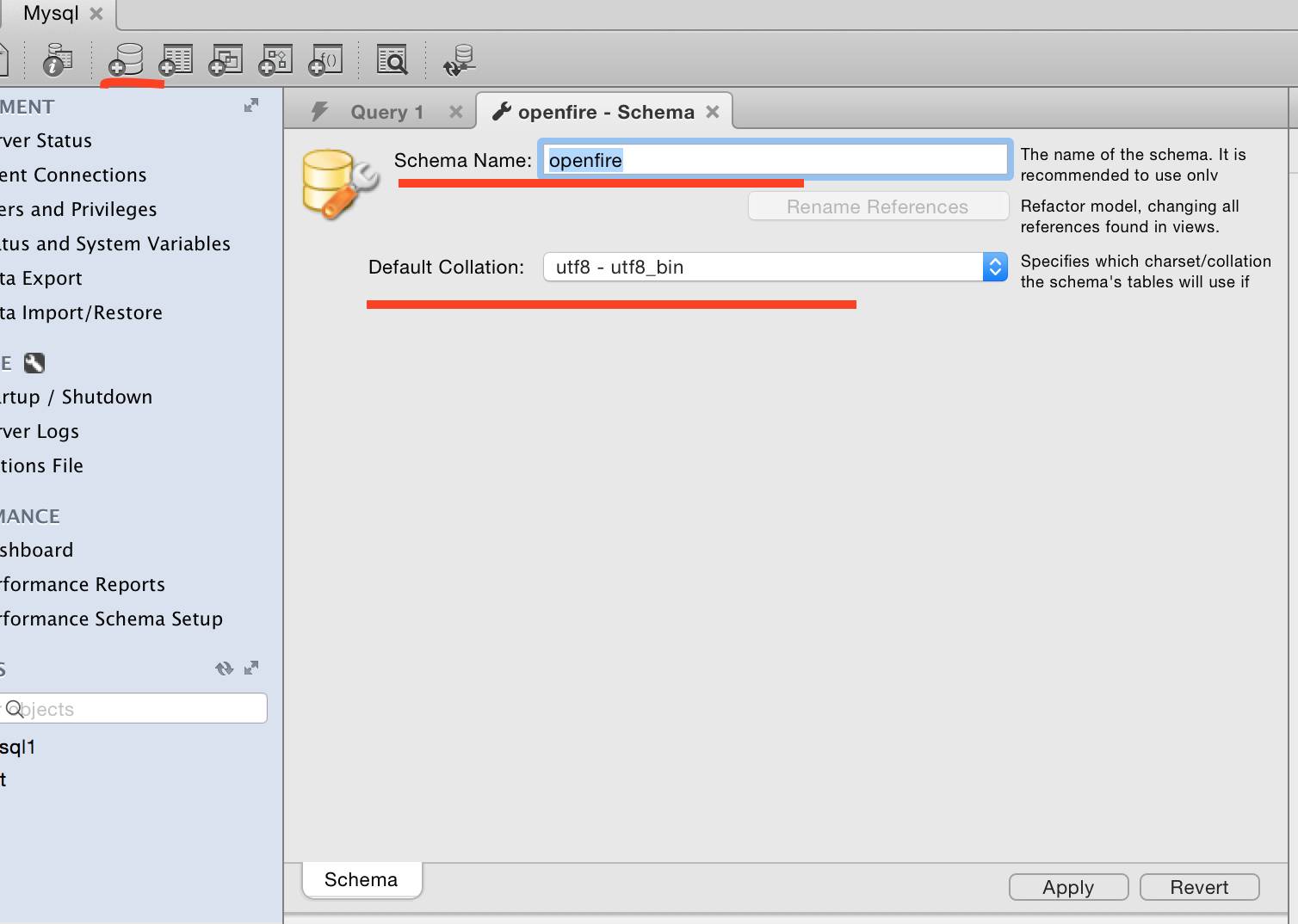Click the filter objects search field
1298x924 pixels.
133,709
